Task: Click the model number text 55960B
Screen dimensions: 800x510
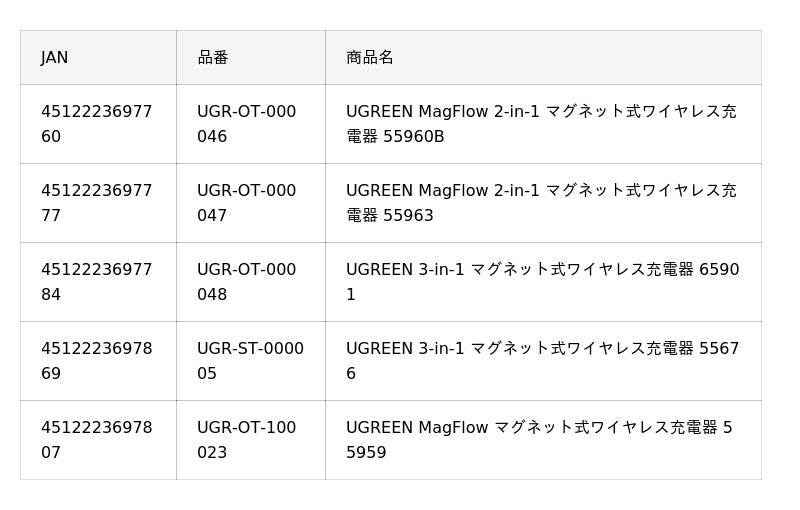Action: point(414,137)
